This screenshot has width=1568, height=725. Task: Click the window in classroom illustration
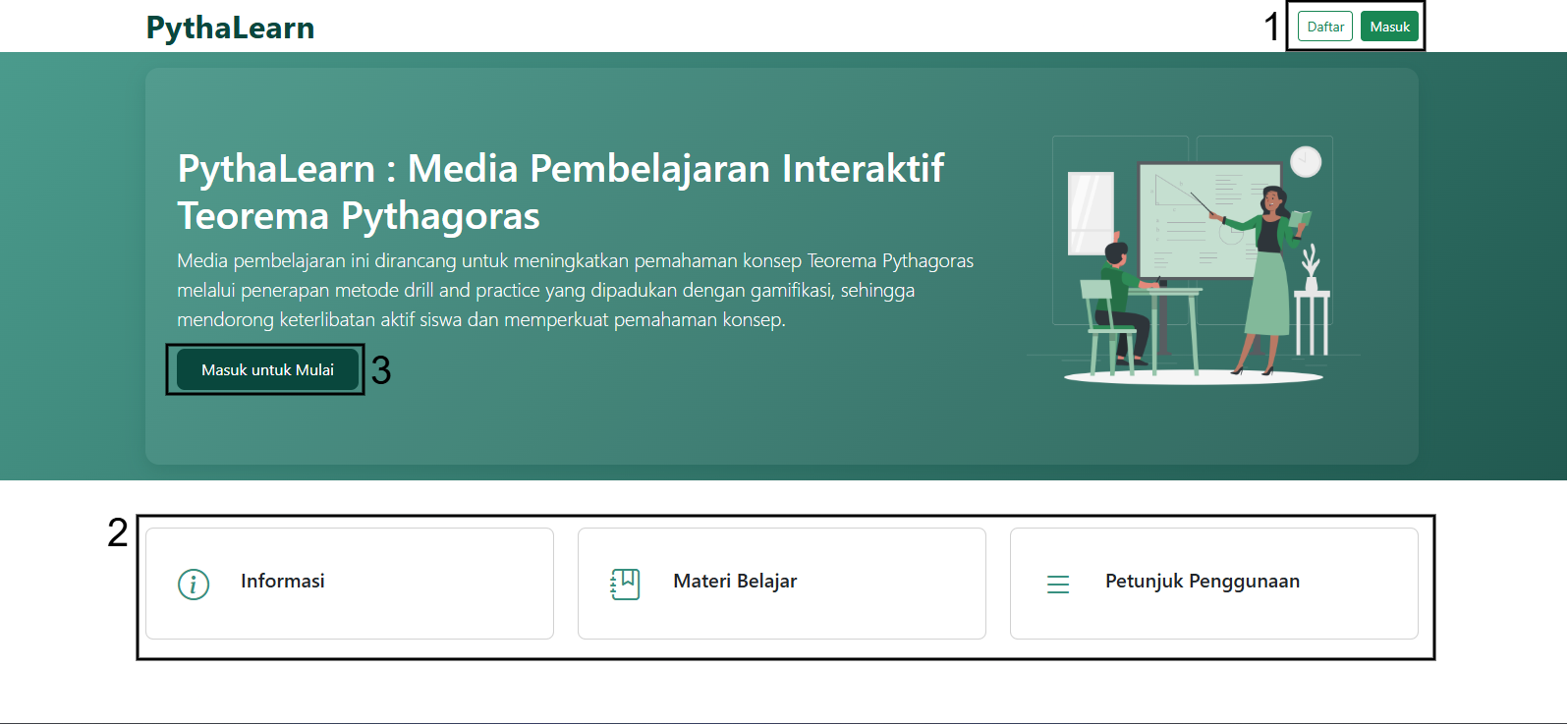coord(1091,213)
